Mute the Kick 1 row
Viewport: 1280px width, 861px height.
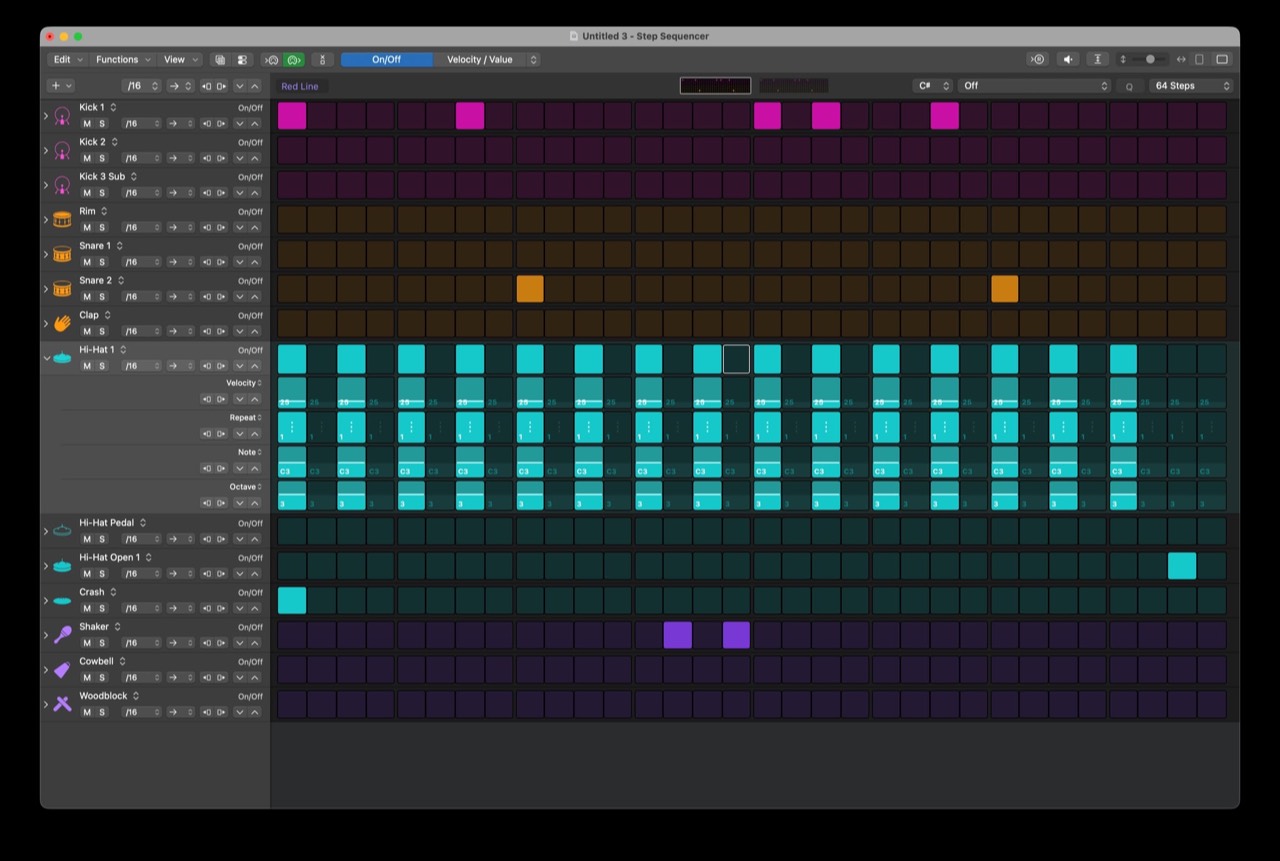87,124
